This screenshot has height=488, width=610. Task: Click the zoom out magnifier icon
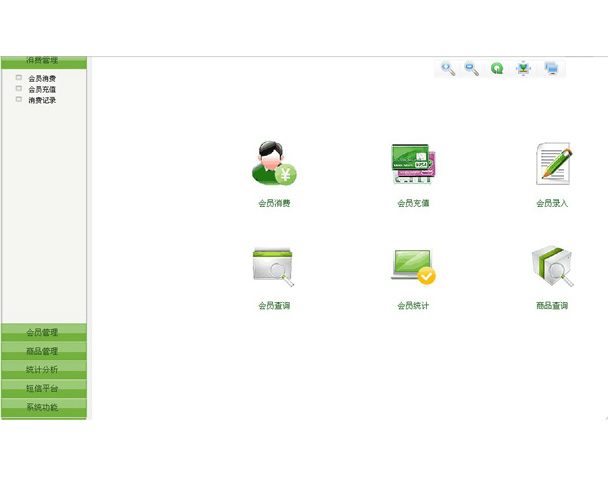(x=472, y=68)
